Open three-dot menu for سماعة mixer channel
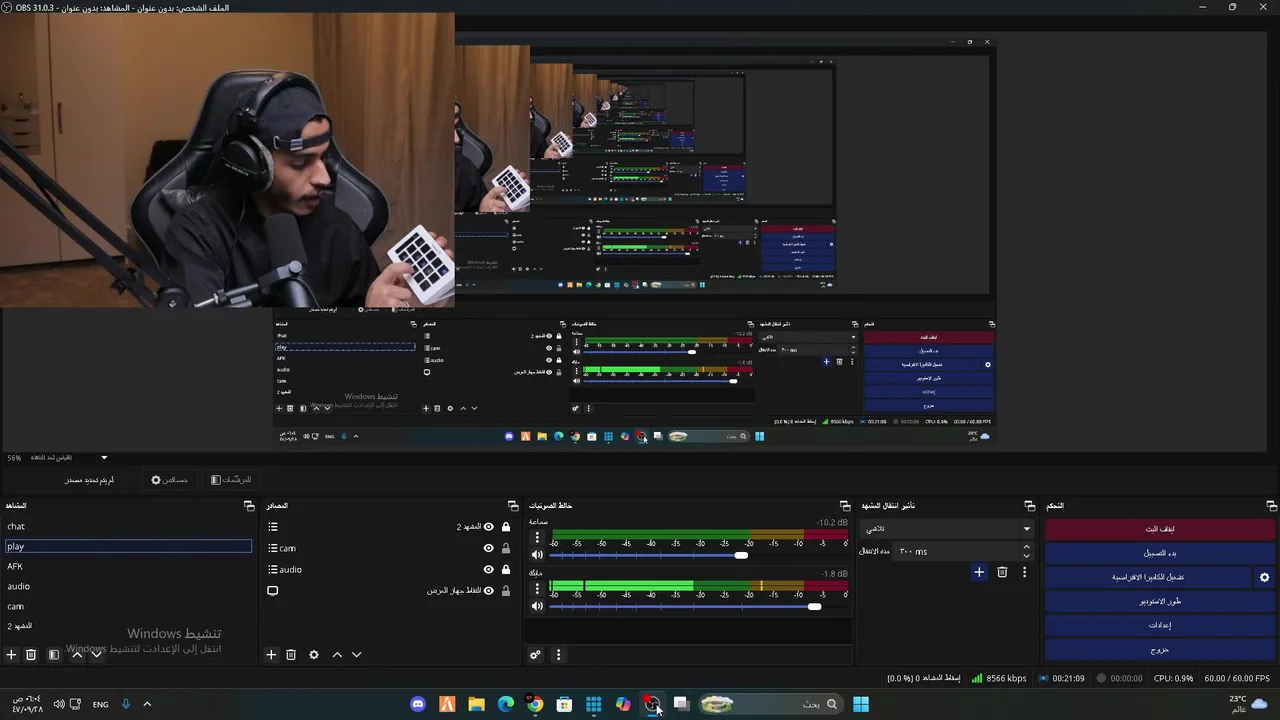 point(537,538)
